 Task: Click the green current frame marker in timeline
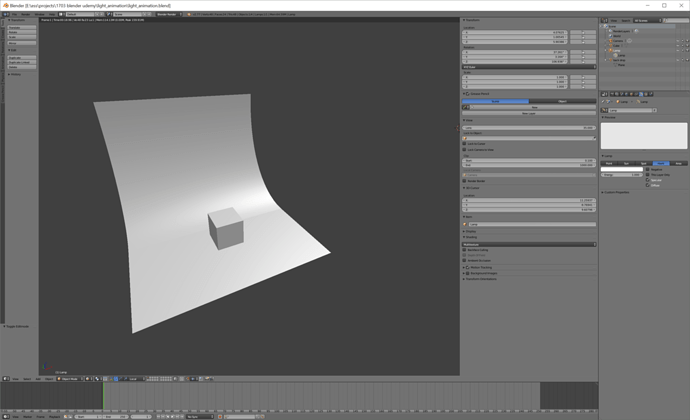pyautogui.click(x=103, y=395)
